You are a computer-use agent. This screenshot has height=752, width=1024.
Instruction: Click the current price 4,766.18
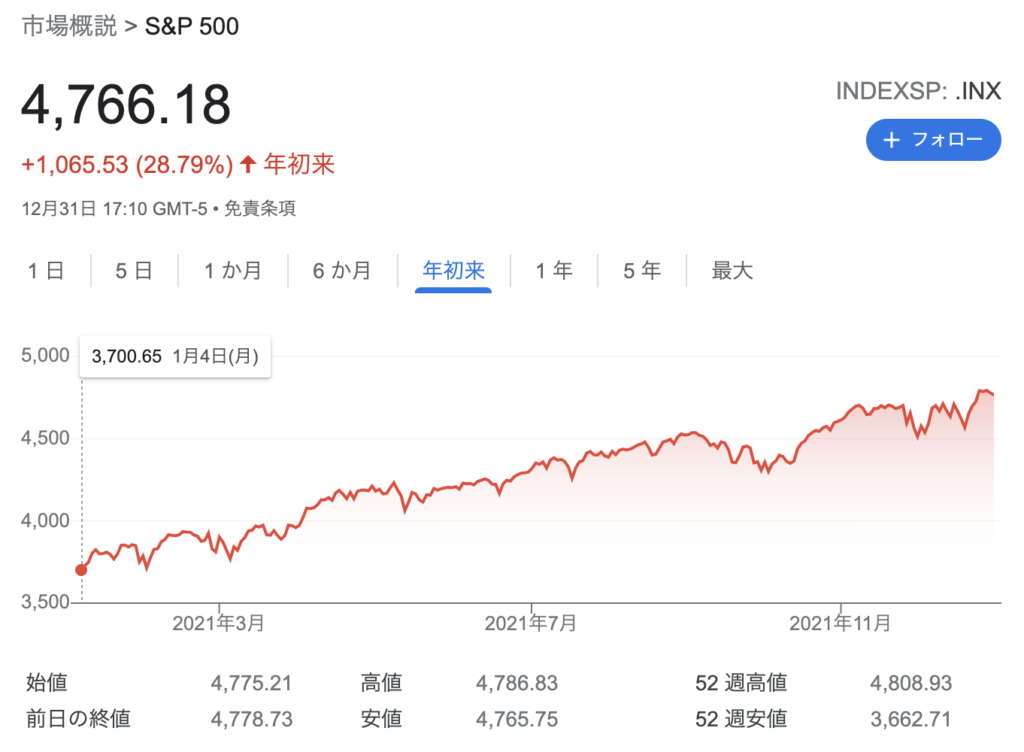click(126, 104)
